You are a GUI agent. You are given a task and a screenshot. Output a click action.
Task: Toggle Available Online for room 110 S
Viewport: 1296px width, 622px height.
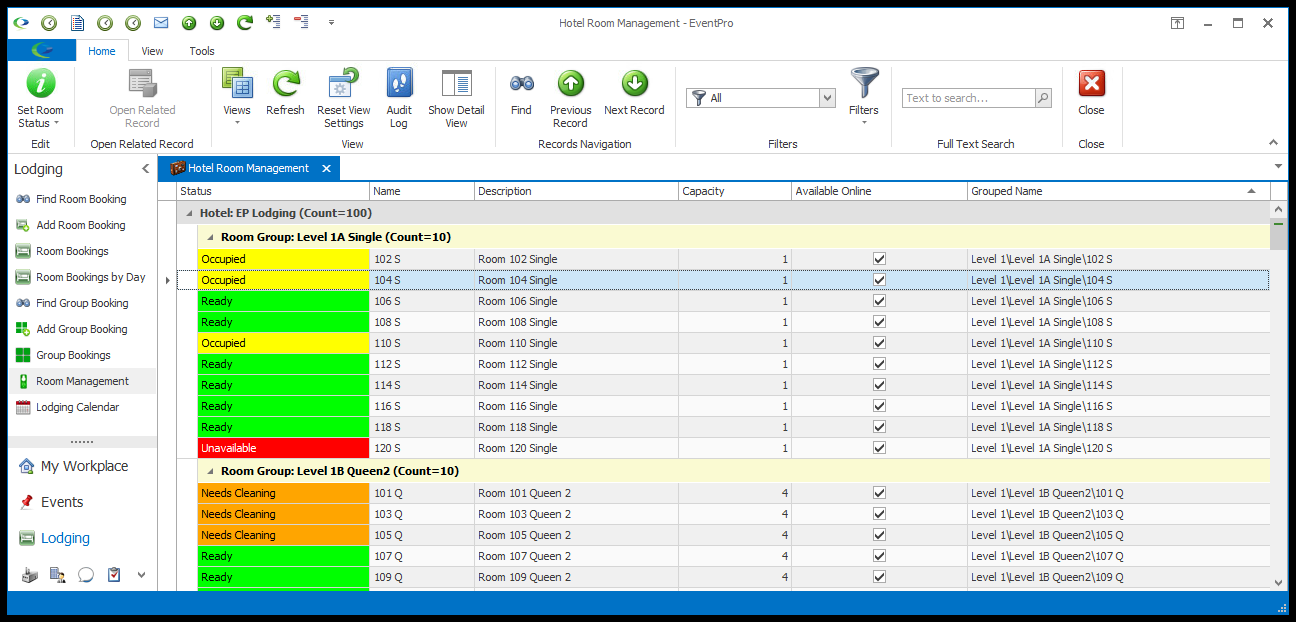(x=879, y=343)
